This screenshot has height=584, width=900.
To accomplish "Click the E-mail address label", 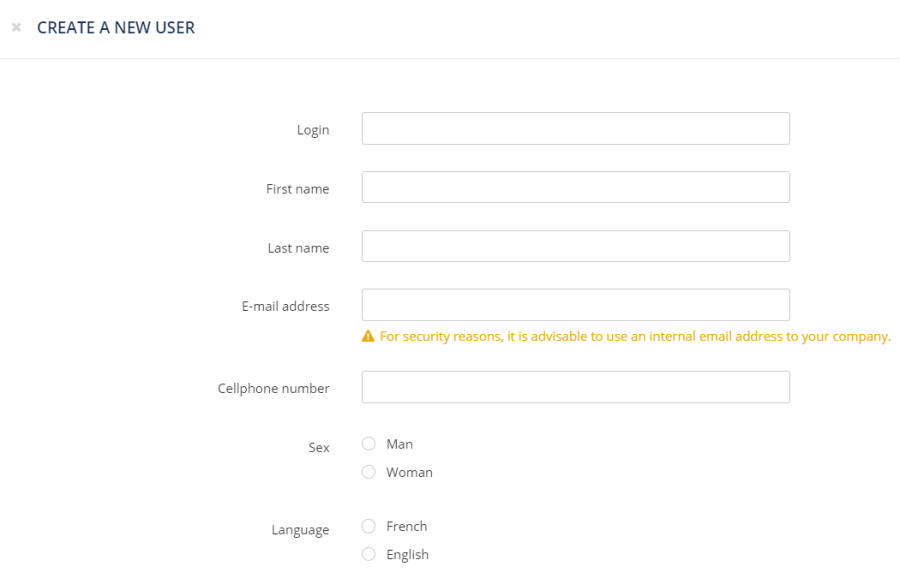I will tap(285, 306).
